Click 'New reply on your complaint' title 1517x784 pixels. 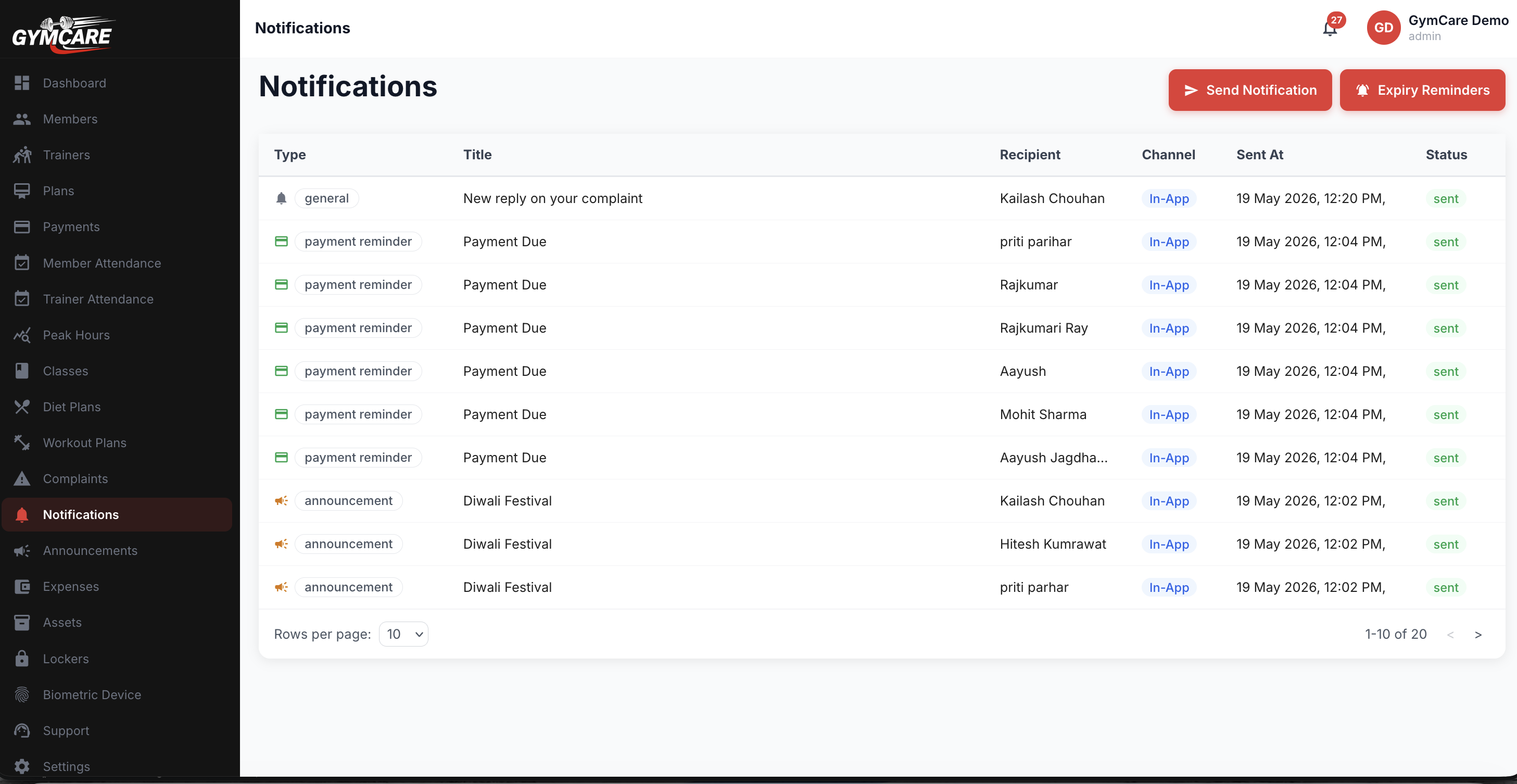(552, 198)
